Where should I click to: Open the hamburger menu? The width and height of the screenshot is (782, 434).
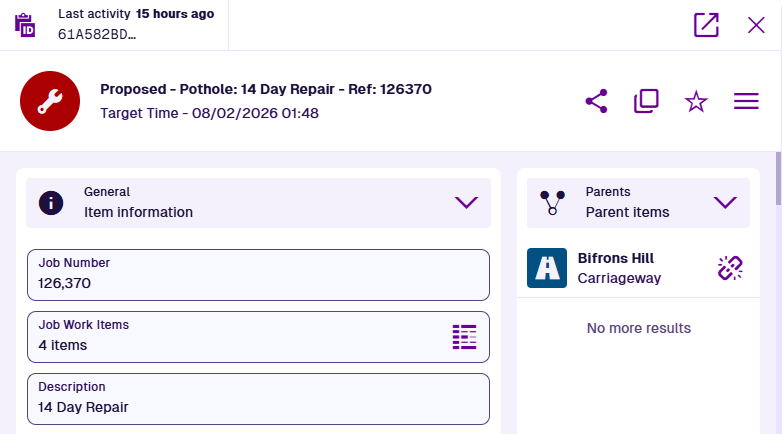[x=746, y=101]
